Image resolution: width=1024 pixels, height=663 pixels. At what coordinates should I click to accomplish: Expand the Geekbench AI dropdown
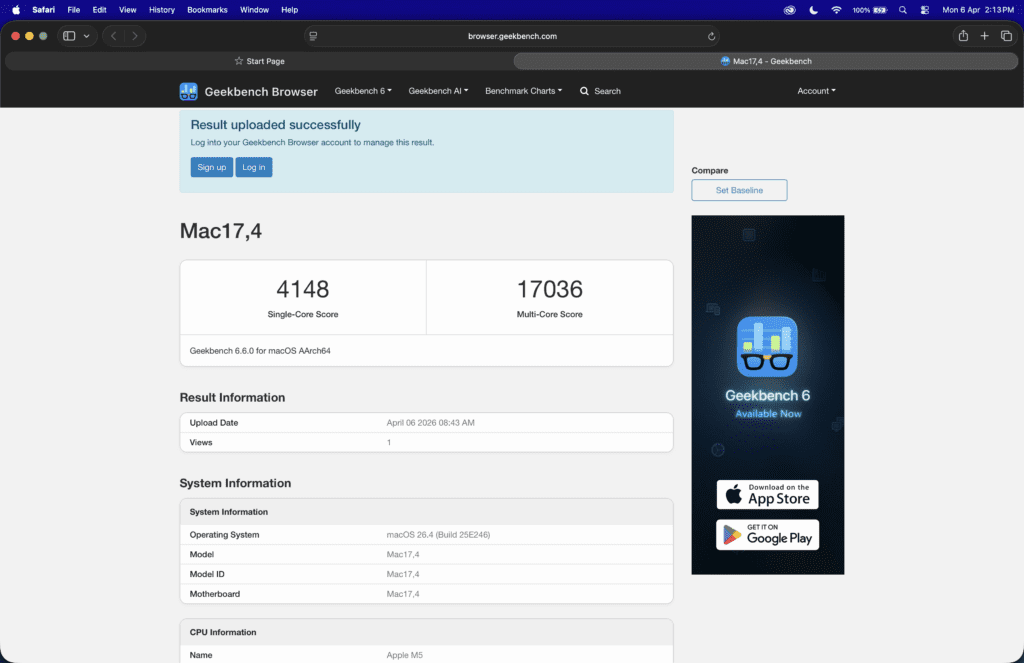pyautogui.click(x=438, y=91)
